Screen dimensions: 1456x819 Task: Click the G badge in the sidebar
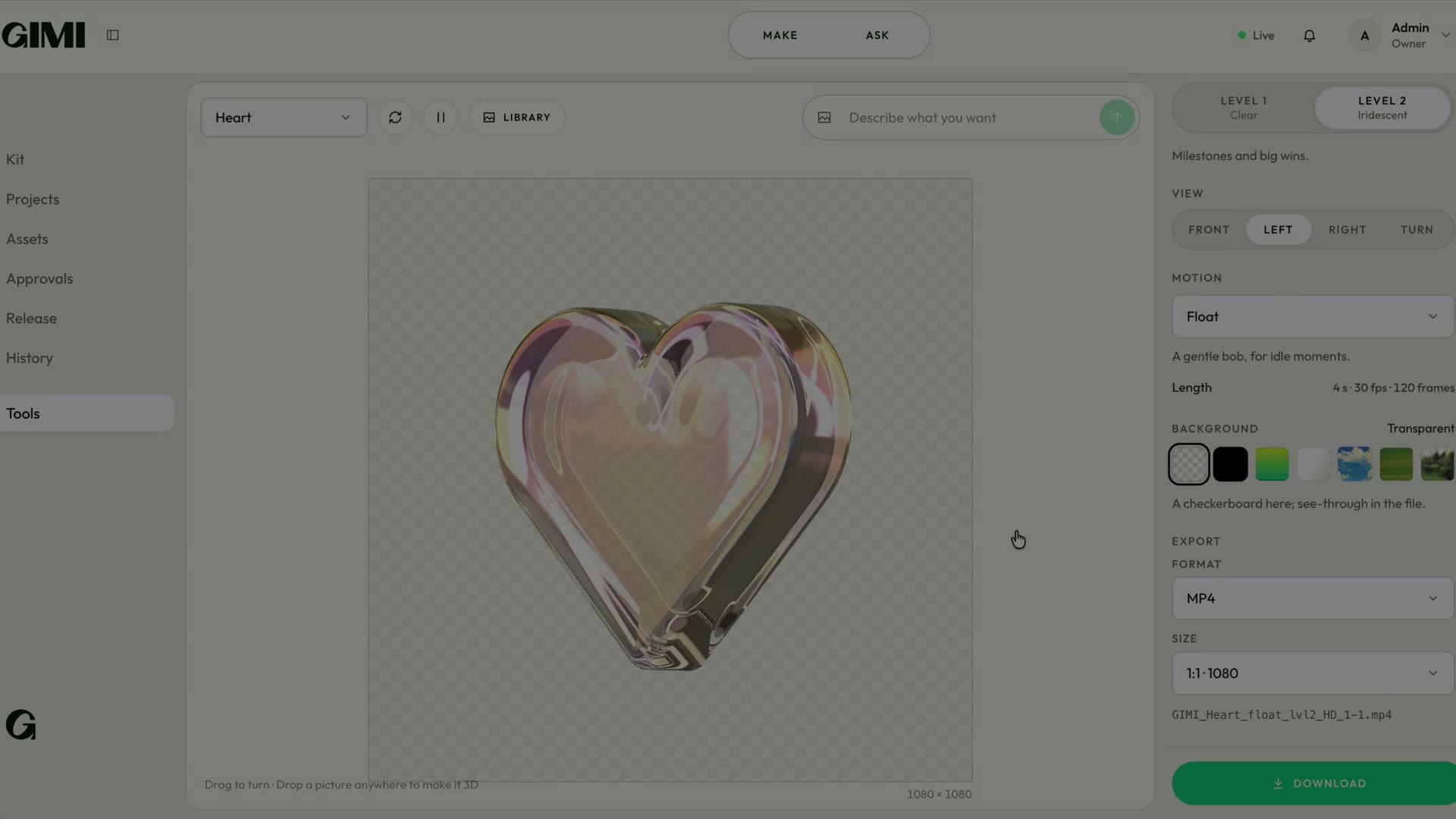coord(21,725)
